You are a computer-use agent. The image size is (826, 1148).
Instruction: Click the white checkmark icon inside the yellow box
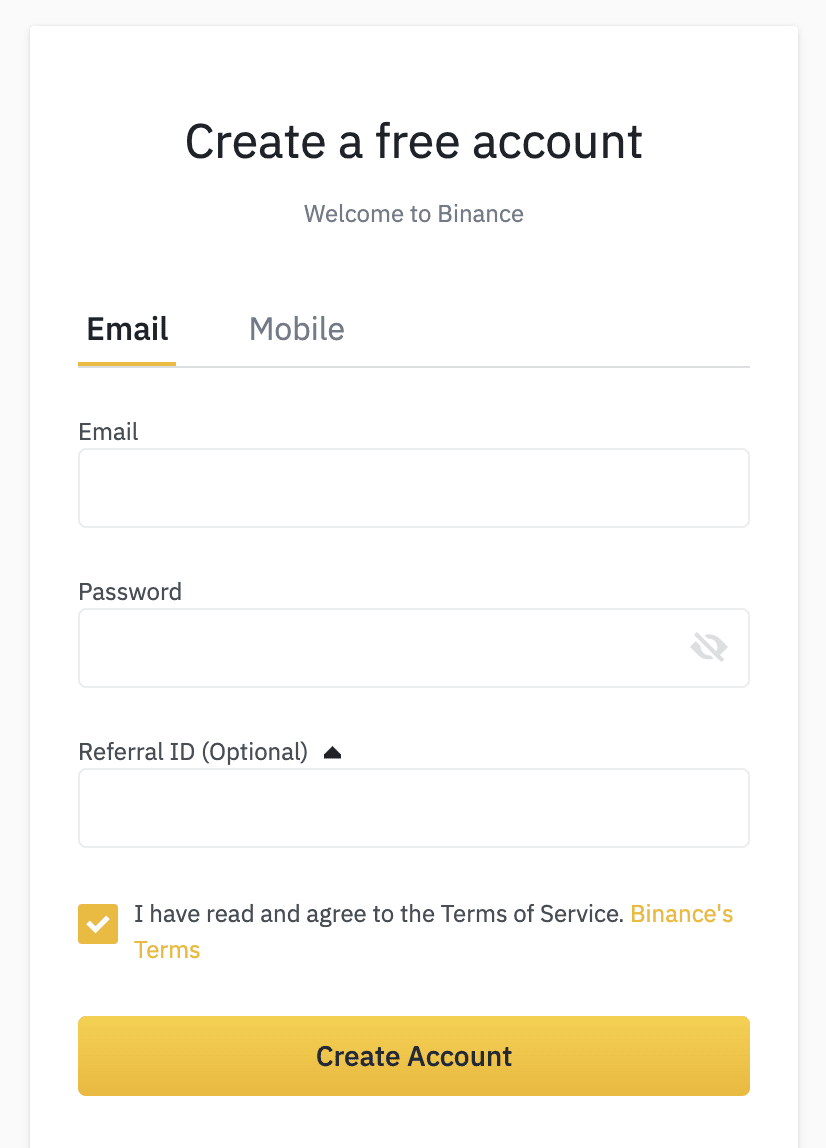(x=98, y=925)
